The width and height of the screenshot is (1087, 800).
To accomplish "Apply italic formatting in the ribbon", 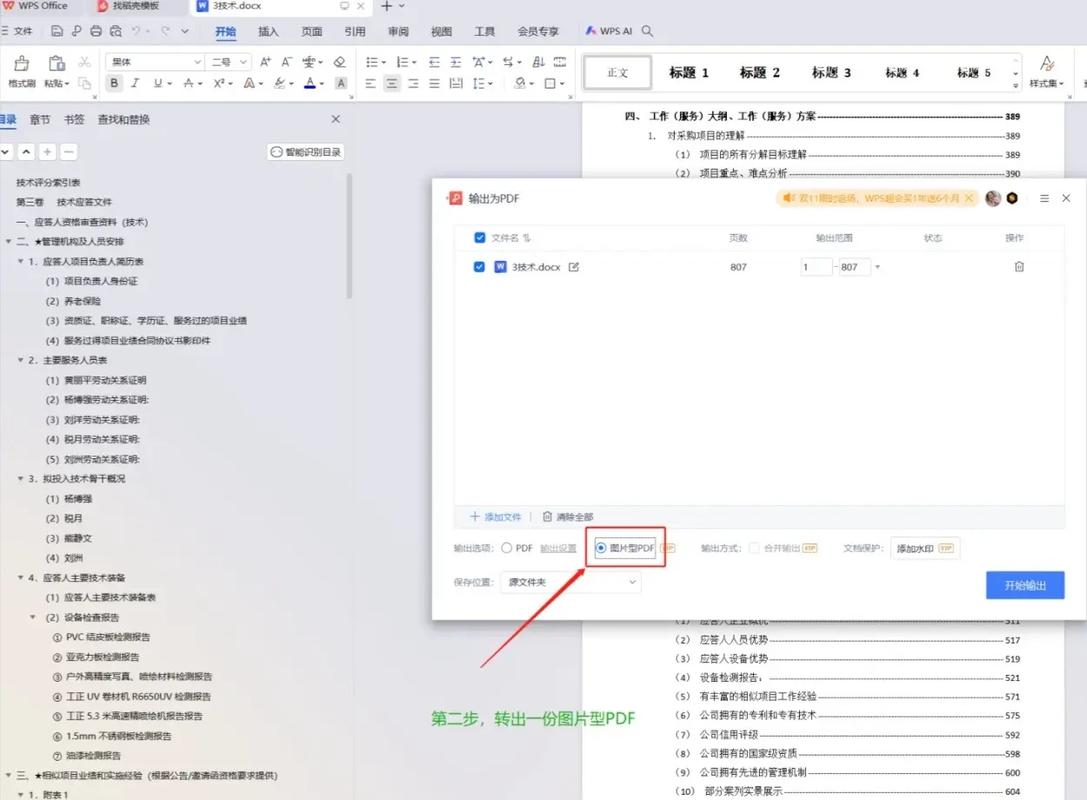I will pyautogui.click(x=135, y=83).
